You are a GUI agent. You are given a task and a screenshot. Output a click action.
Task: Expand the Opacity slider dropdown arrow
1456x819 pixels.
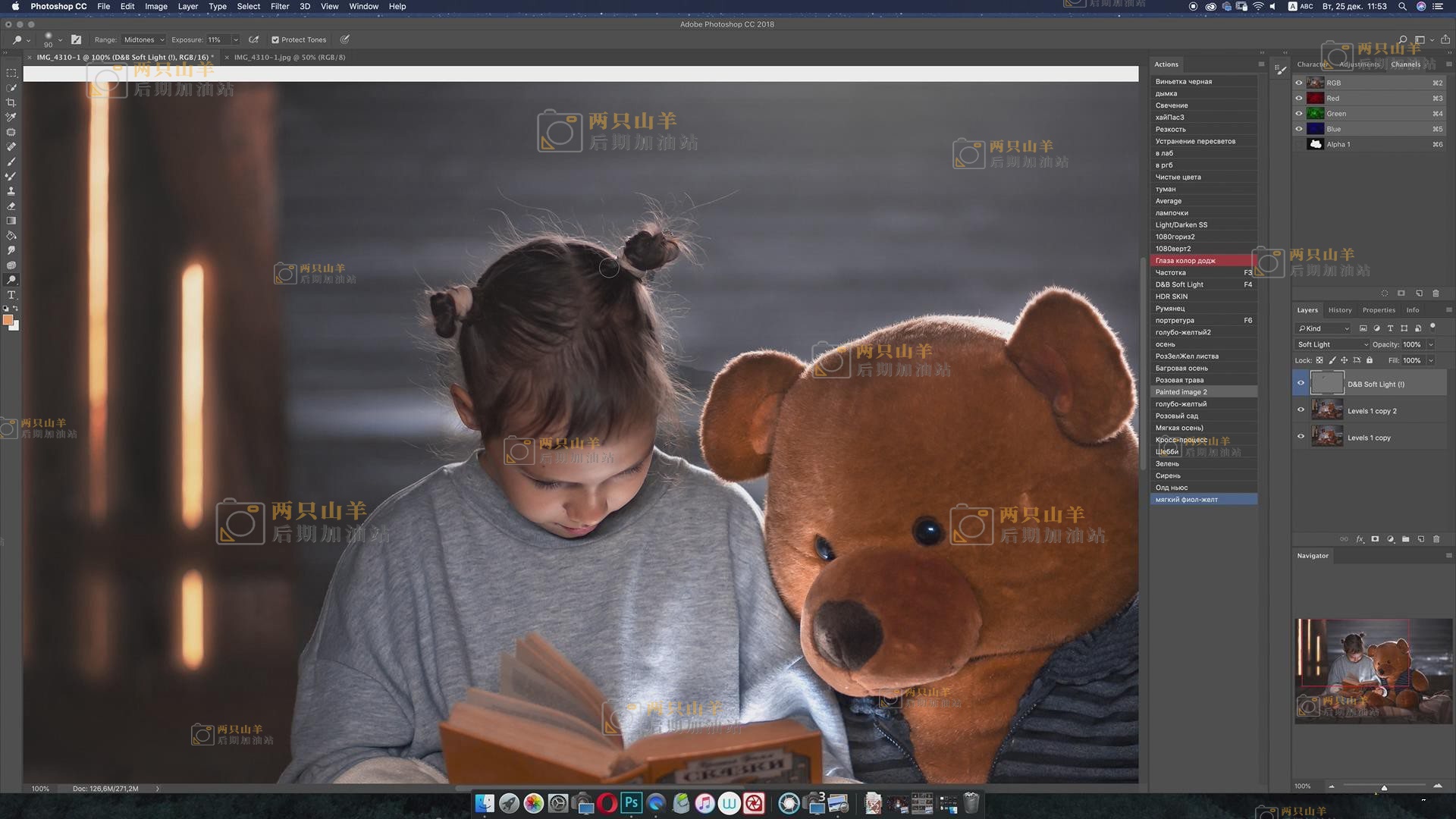coord(1431,344)
